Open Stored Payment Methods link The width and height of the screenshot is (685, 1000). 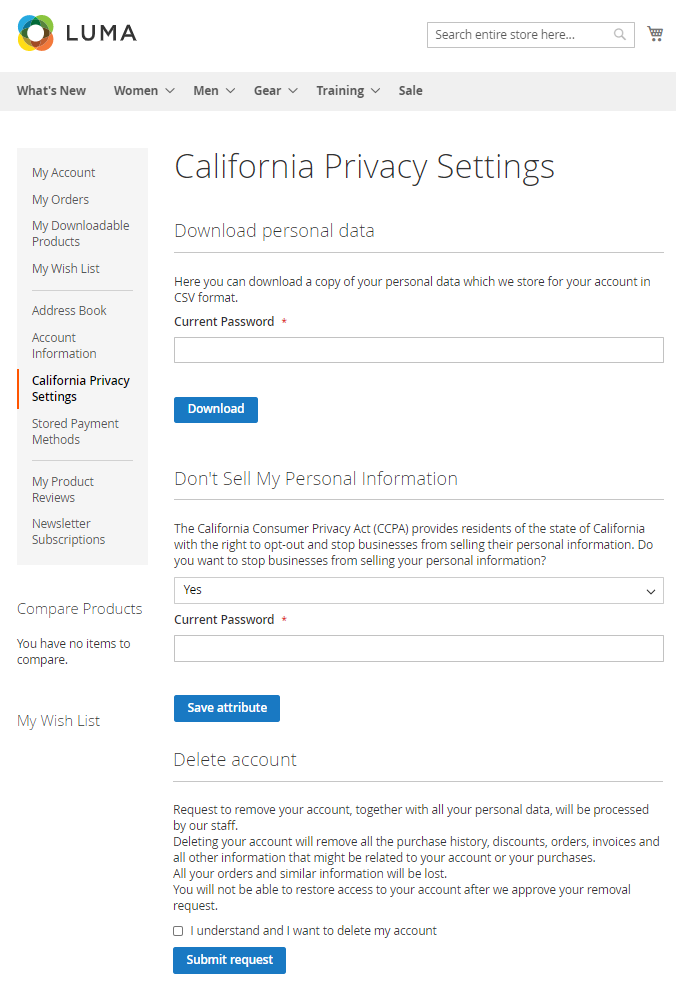75,432
